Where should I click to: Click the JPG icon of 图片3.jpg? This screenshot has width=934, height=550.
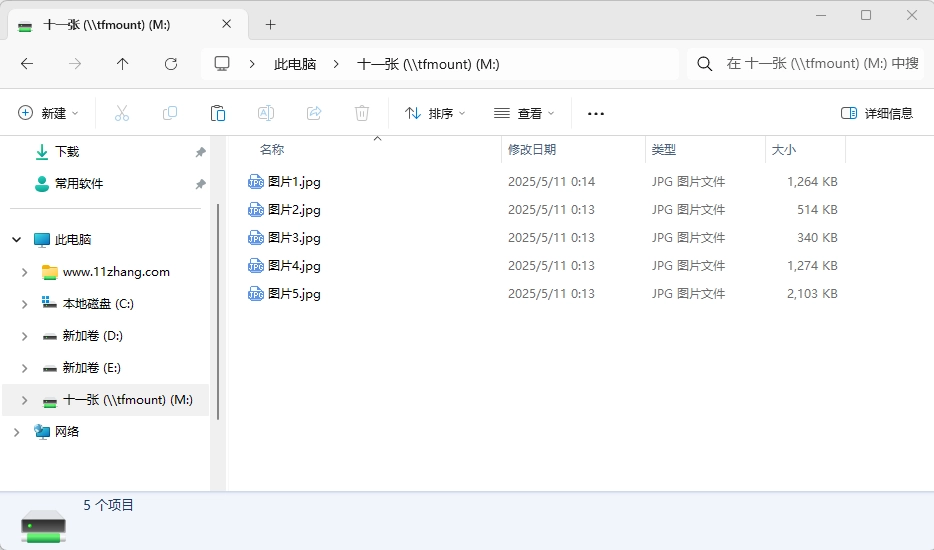(x=256, y=238)
